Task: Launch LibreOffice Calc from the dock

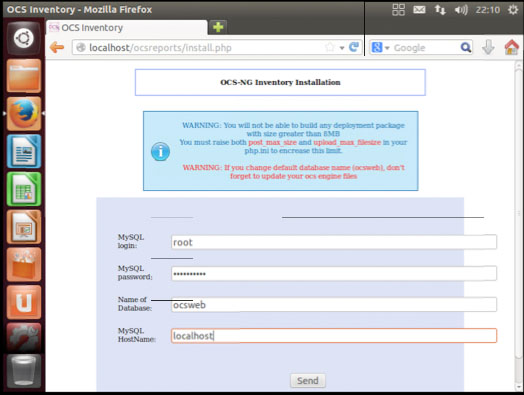Action: click(24, 189)
